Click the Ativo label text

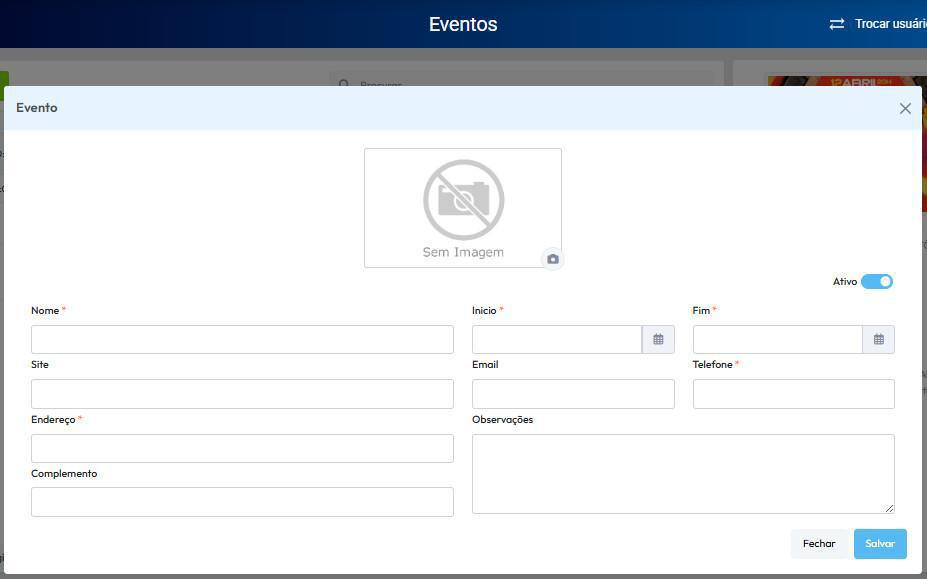[845, 282]
